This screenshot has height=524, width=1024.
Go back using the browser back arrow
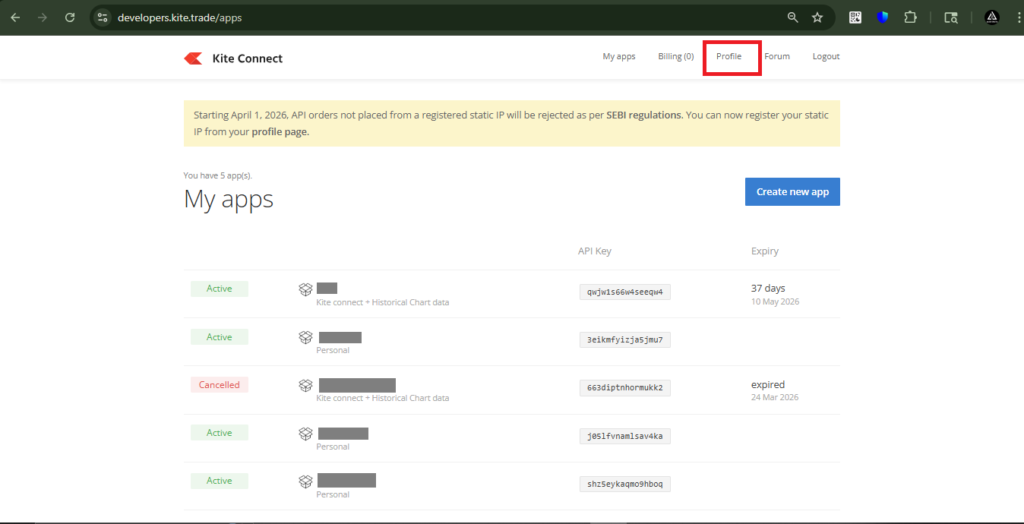(15, 17)
